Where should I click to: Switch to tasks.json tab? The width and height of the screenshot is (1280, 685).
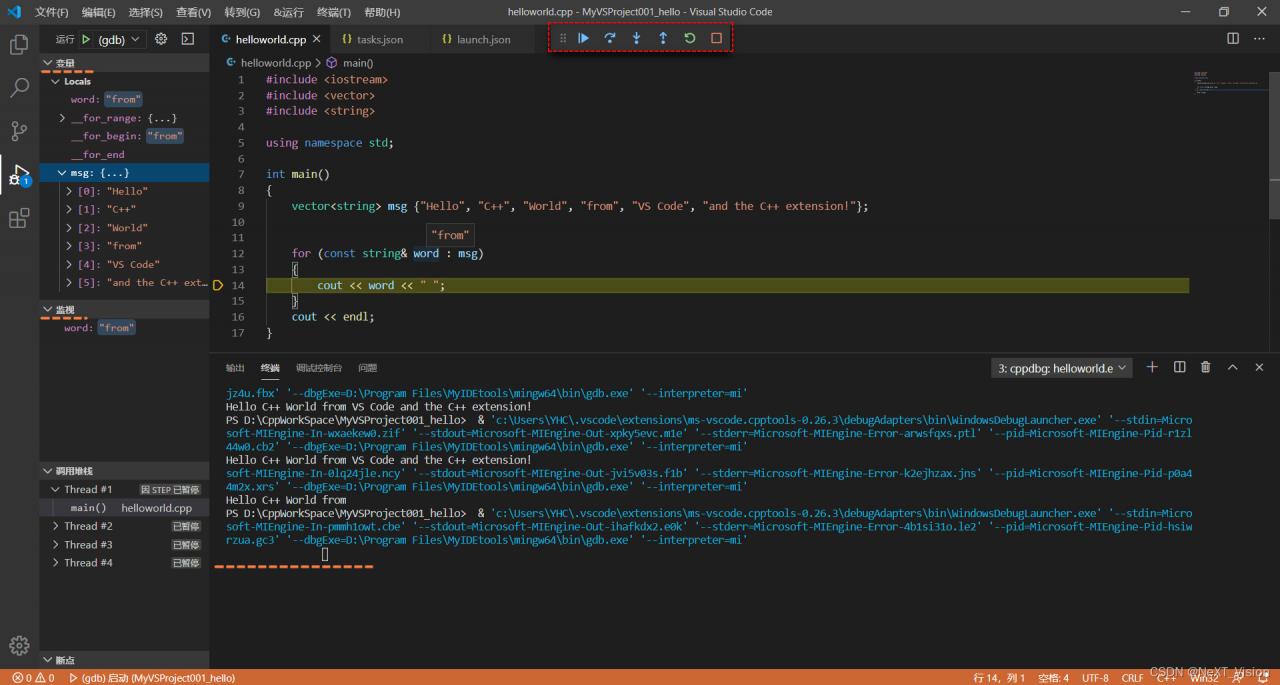click(x=379, y=39)
